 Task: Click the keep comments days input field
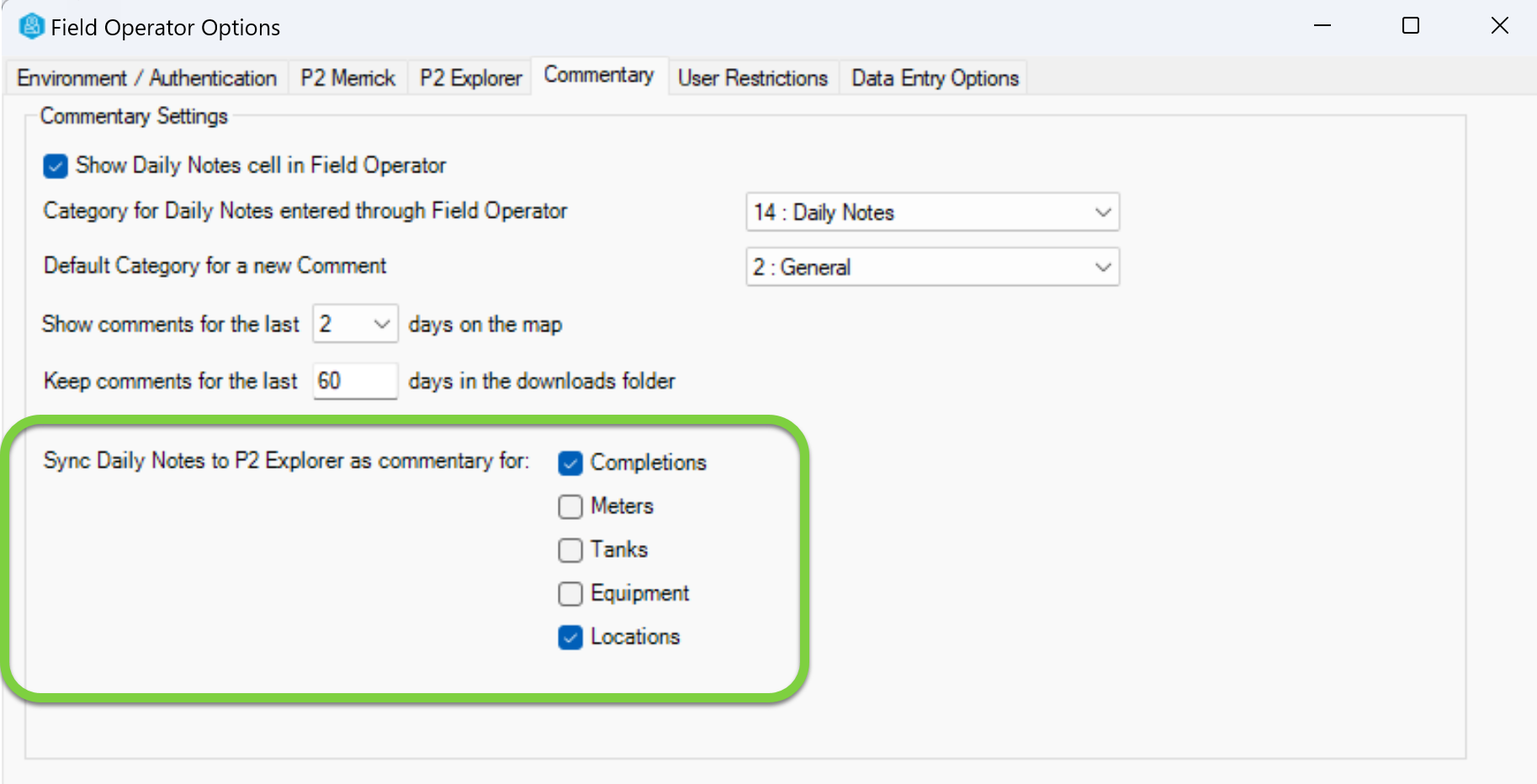[354, 381]
